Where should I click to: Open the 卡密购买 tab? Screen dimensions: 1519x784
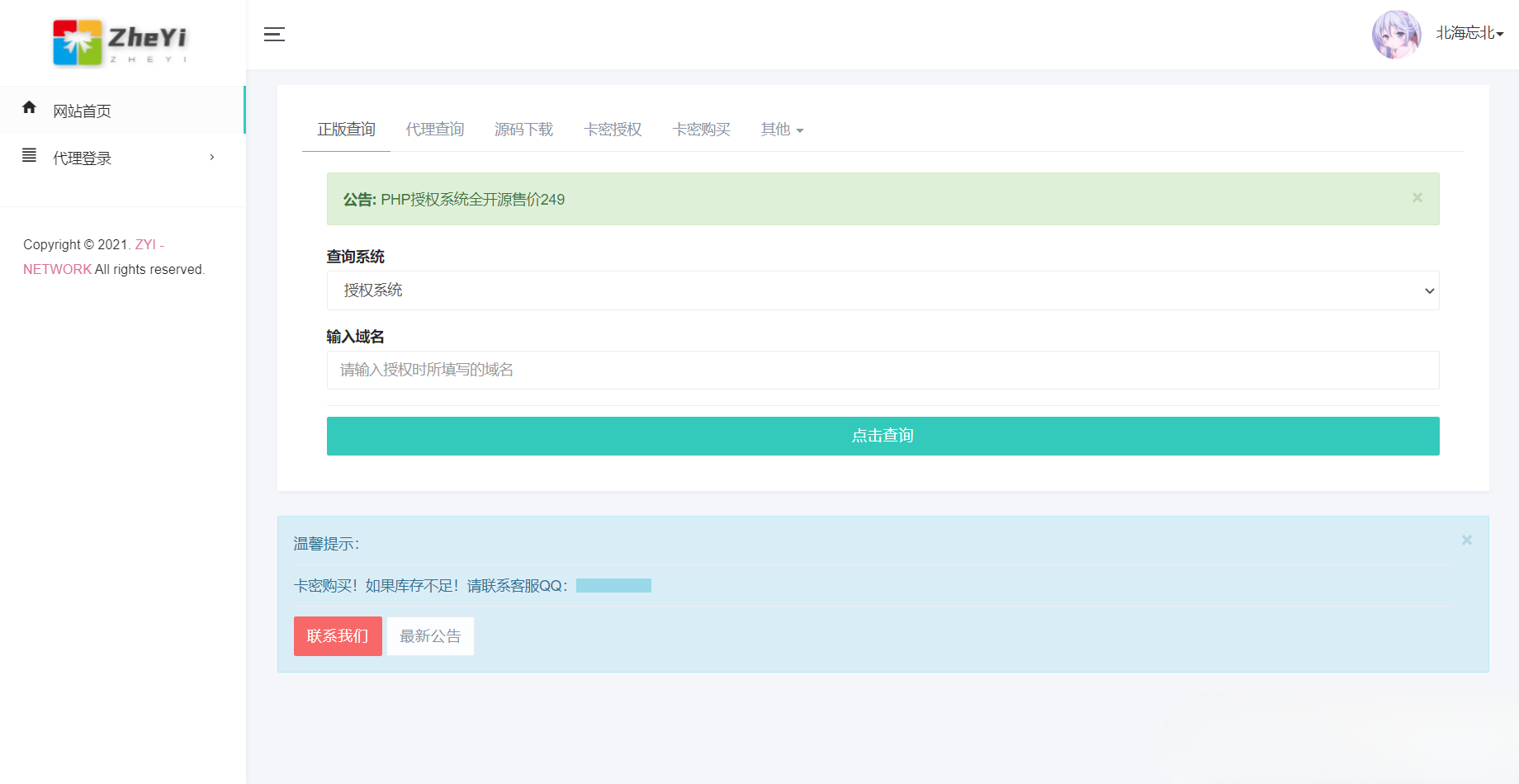coord(701,129)
